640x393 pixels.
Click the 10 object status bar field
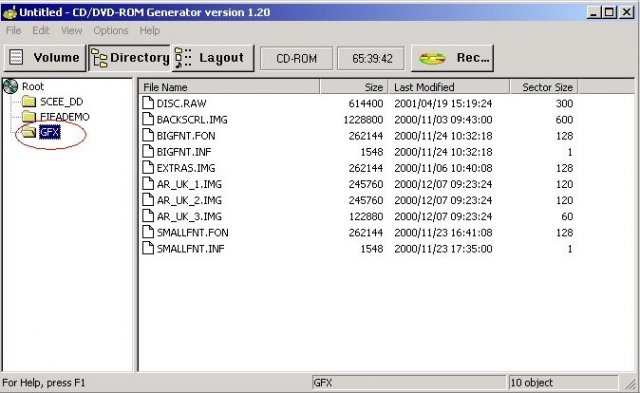tap(563, 383)
